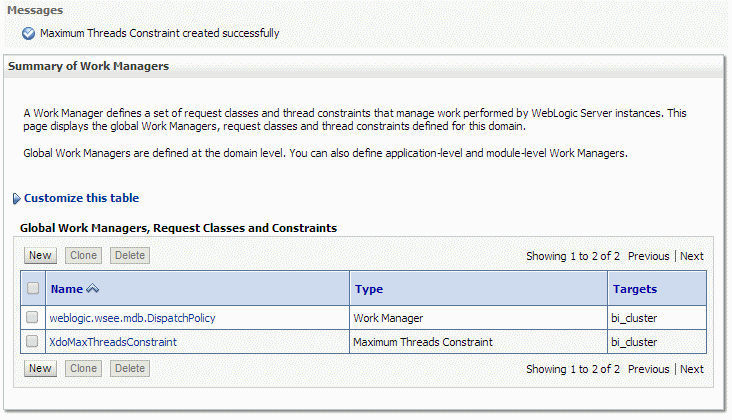The image size is (732, 420).
Task: Check the XdoMaxThreadsConstraint row checkbox
Action: pos(32,341)
